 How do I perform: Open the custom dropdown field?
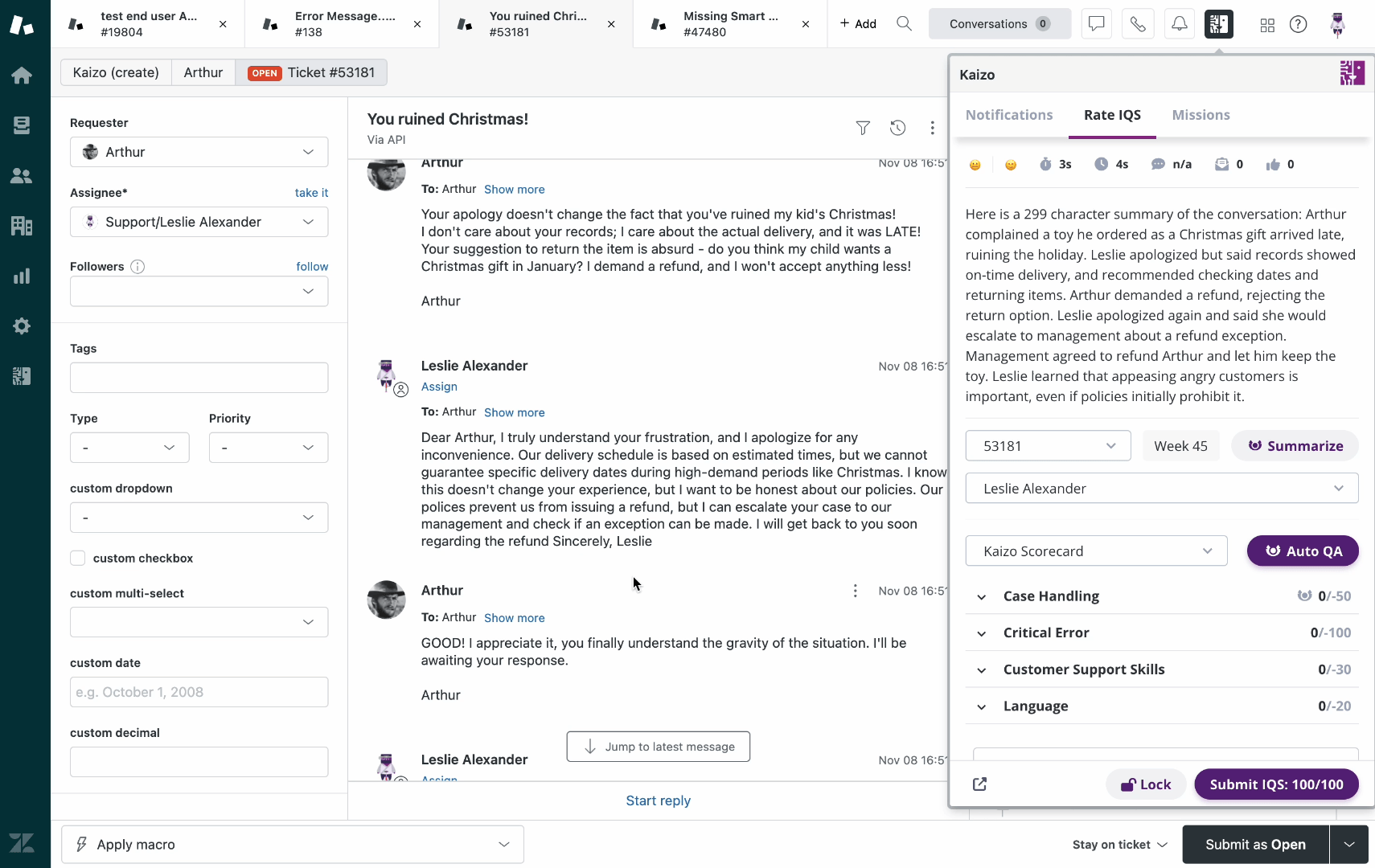199,518
